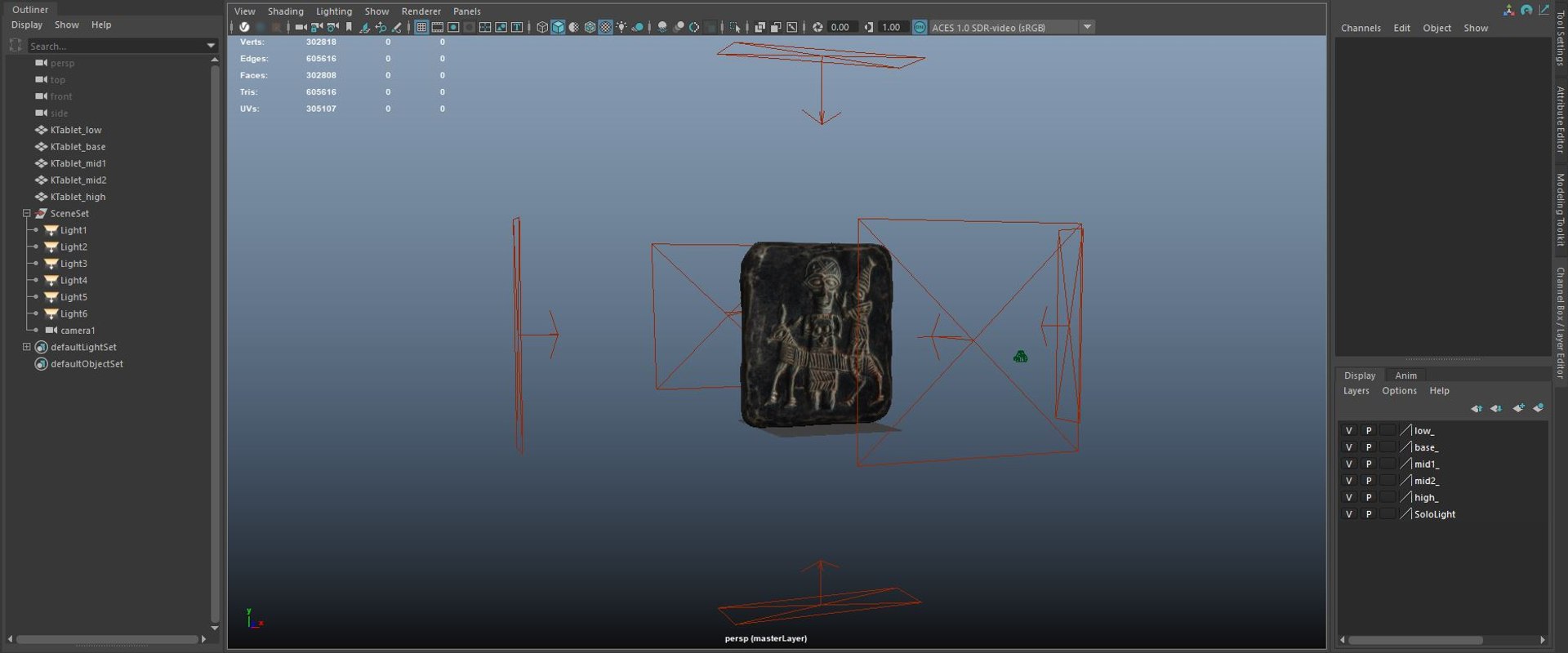1568x653 pixels.
Task: Move selected layer up icon
Action: [1477, 408]
